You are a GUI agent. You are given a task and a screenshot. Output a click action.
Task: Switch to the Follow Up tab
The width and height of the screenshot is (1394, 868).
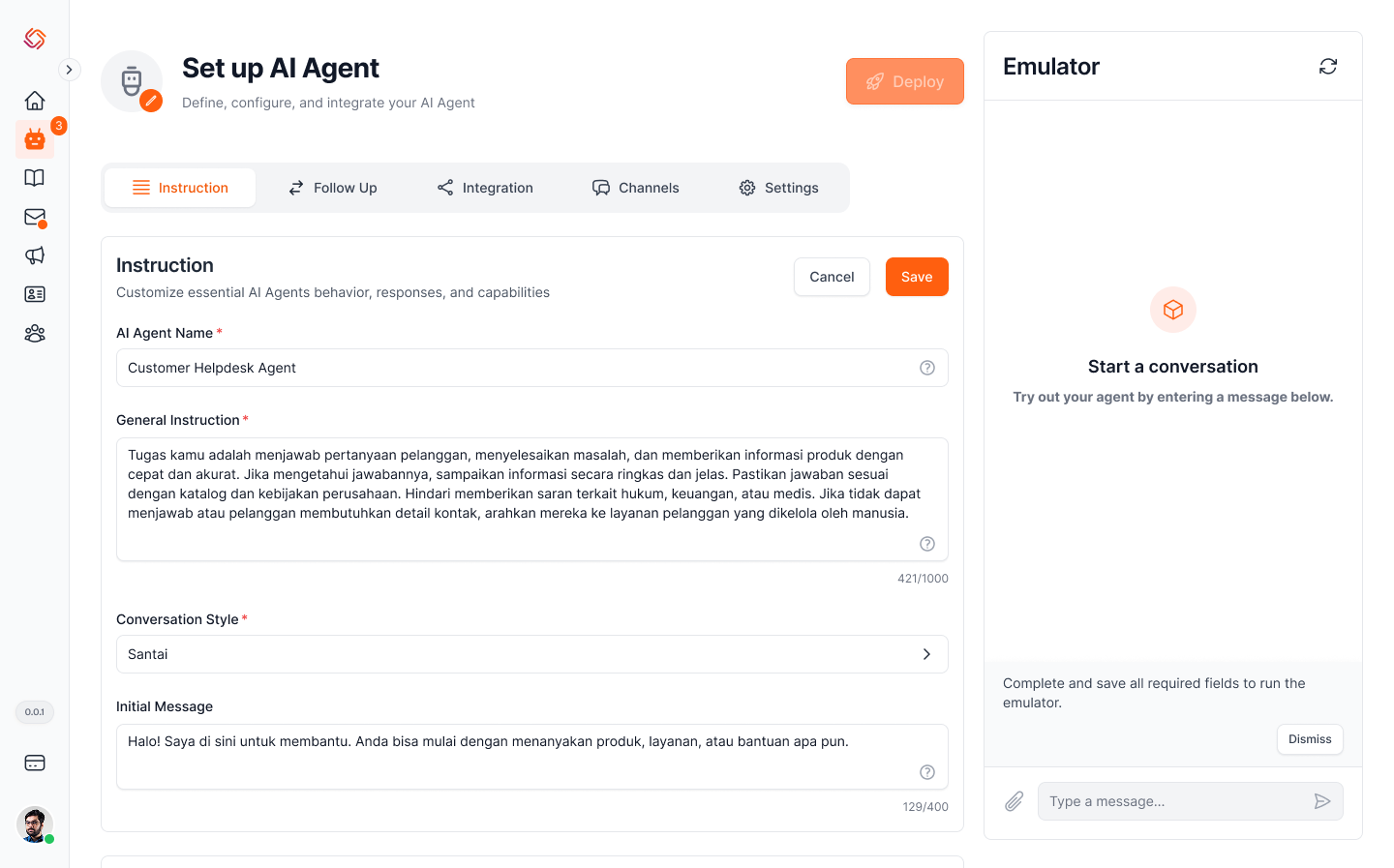pyautogui.click(x=333, y=188)
